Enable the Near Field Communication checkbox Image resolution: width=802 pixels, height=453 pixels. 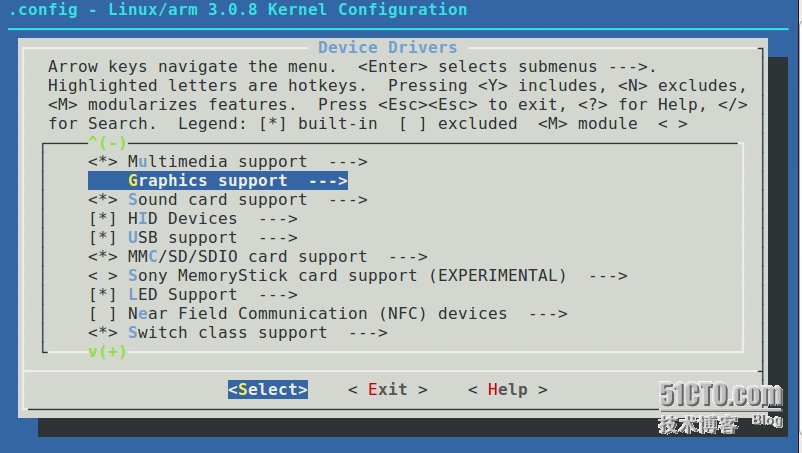pyautogui.click(x=102, y=313)
